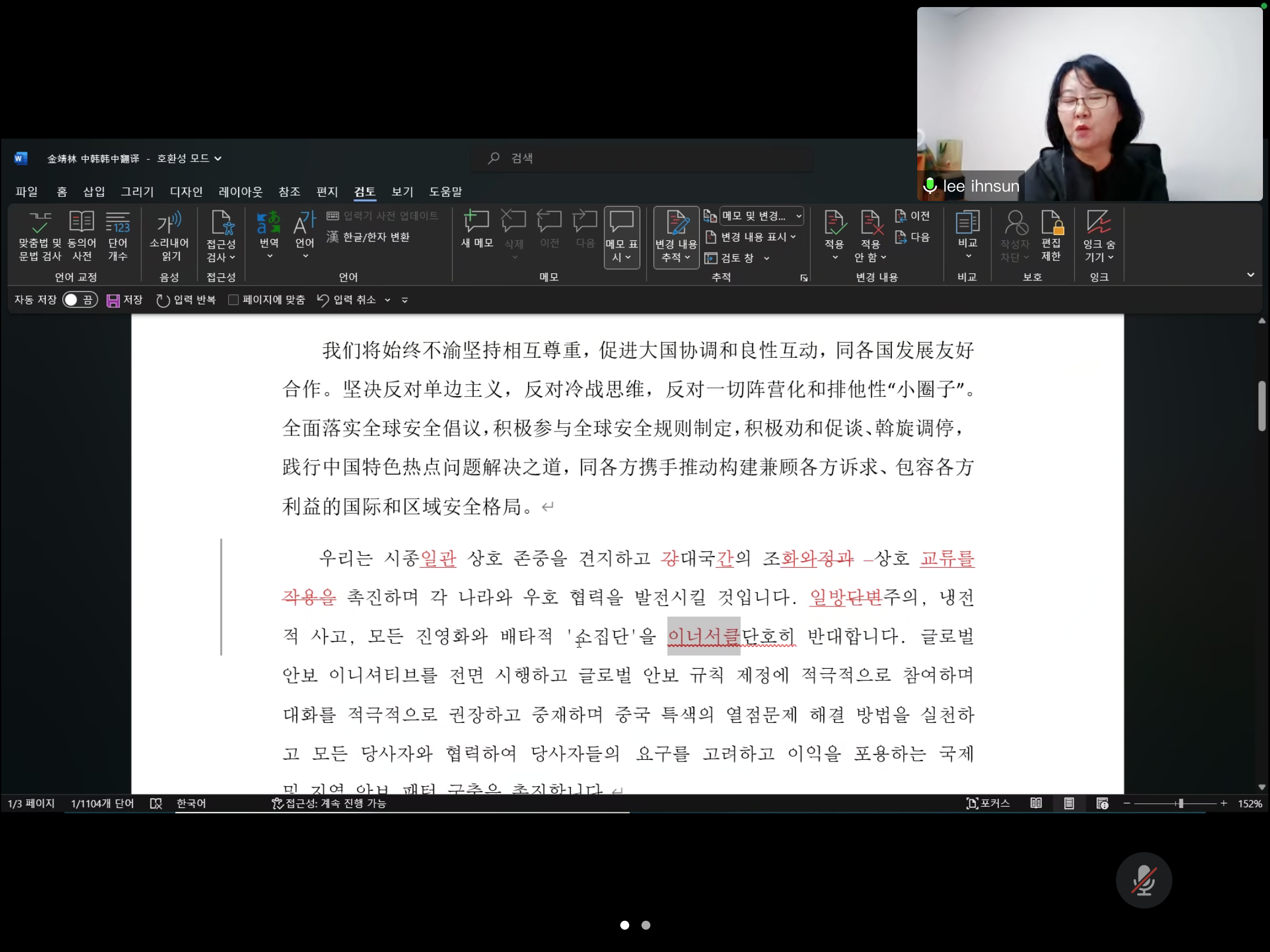Open the thesaurus (동의어 사전) tool
Viewport: 1270px width, 952px height.
point(82,223)
